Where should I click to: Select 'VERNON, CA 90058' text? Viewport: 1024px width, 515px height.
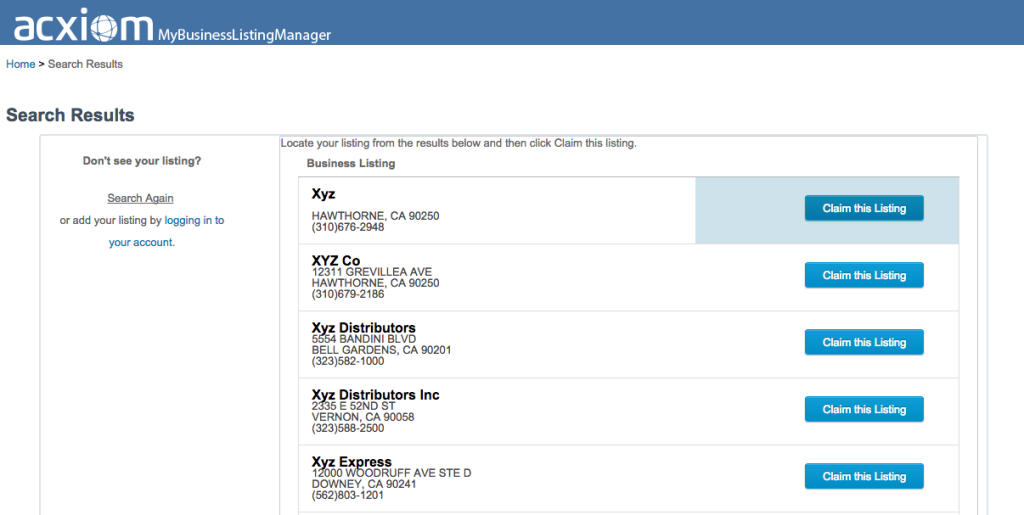point(362,417)
